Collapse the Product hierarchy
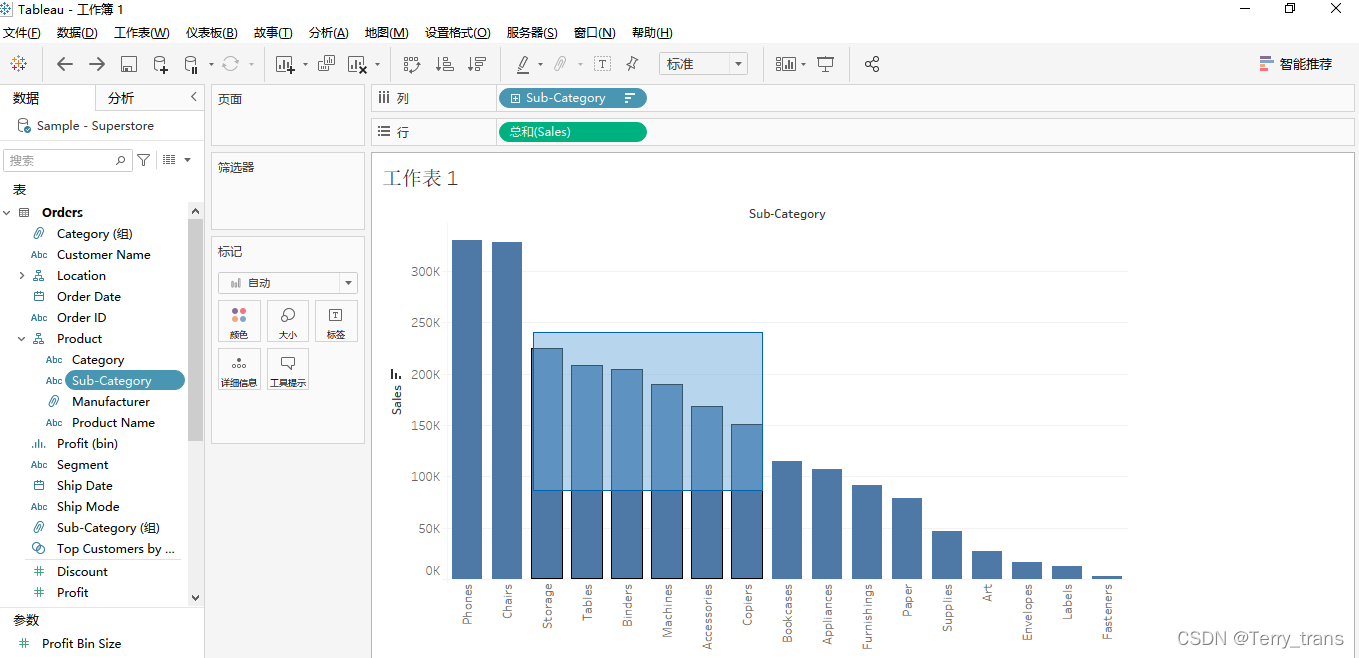 pyautogui.click(x=22, y=339)
